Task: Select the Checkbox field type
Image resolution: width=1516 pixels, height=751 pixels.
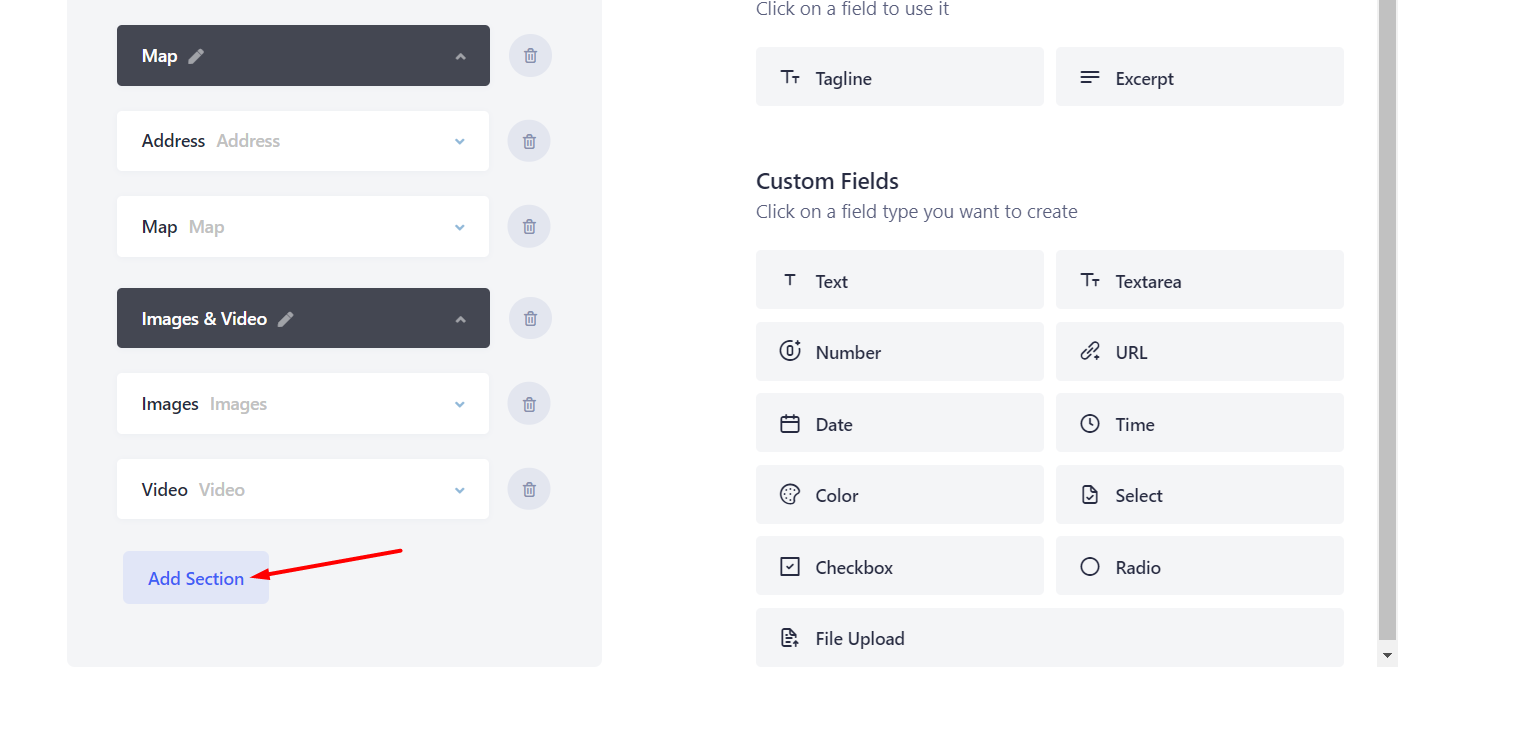Action: pyautogui.click(x=898, y=565)
